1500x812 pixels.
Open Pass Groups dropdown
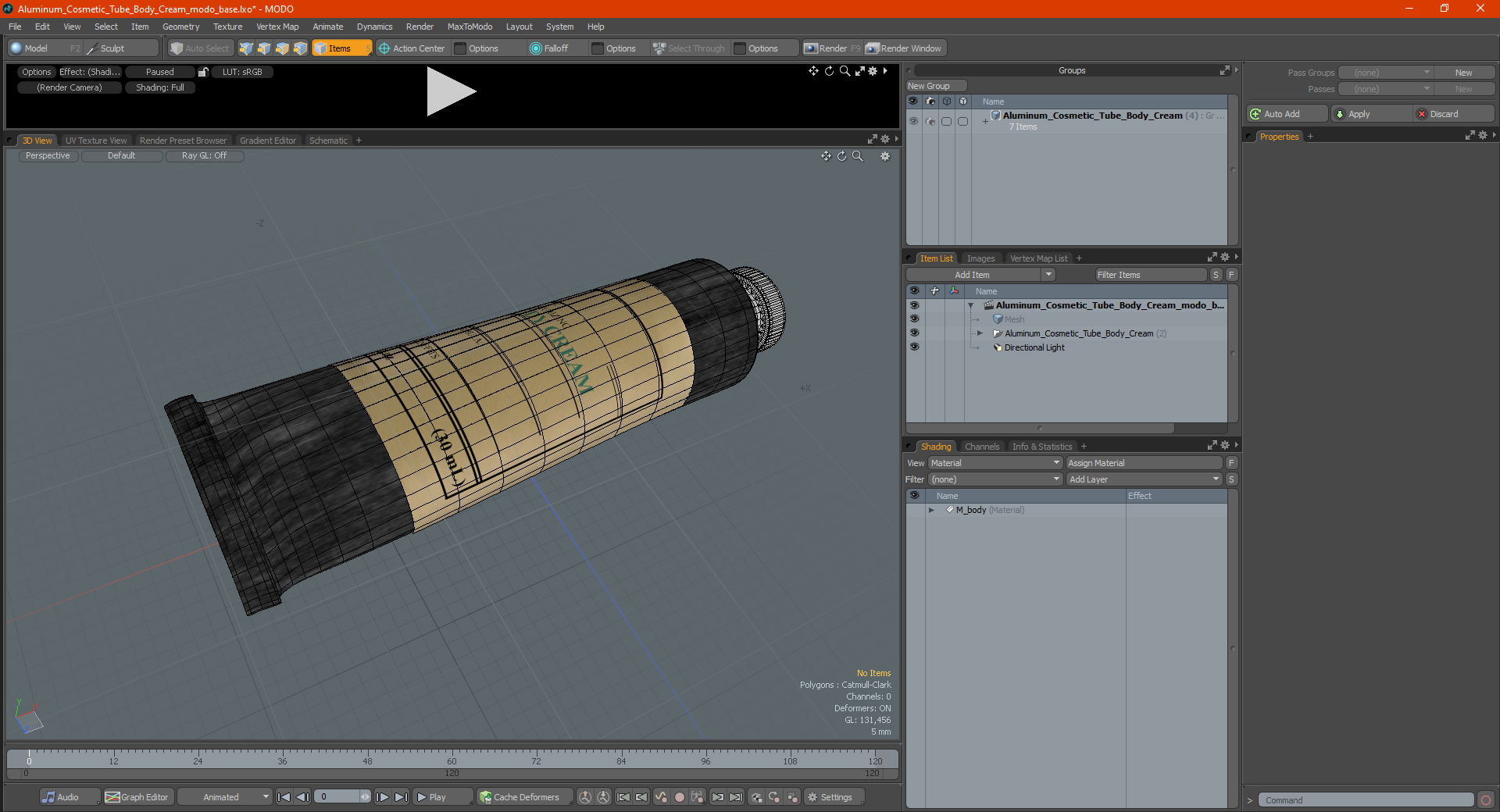[x=1386, y=73]
